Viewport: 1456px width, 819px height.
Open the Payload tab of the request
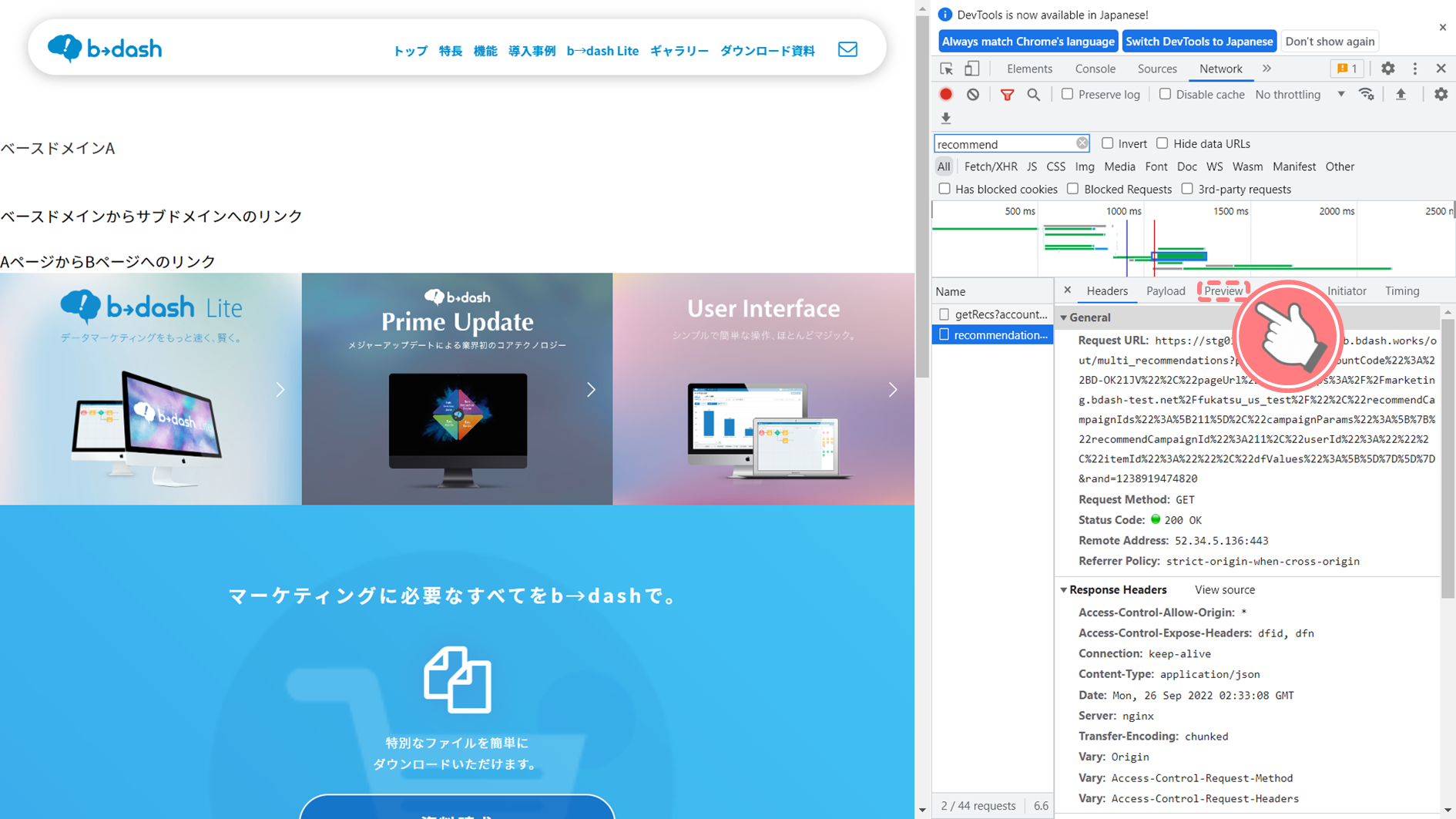click(x=1166, y=290)
